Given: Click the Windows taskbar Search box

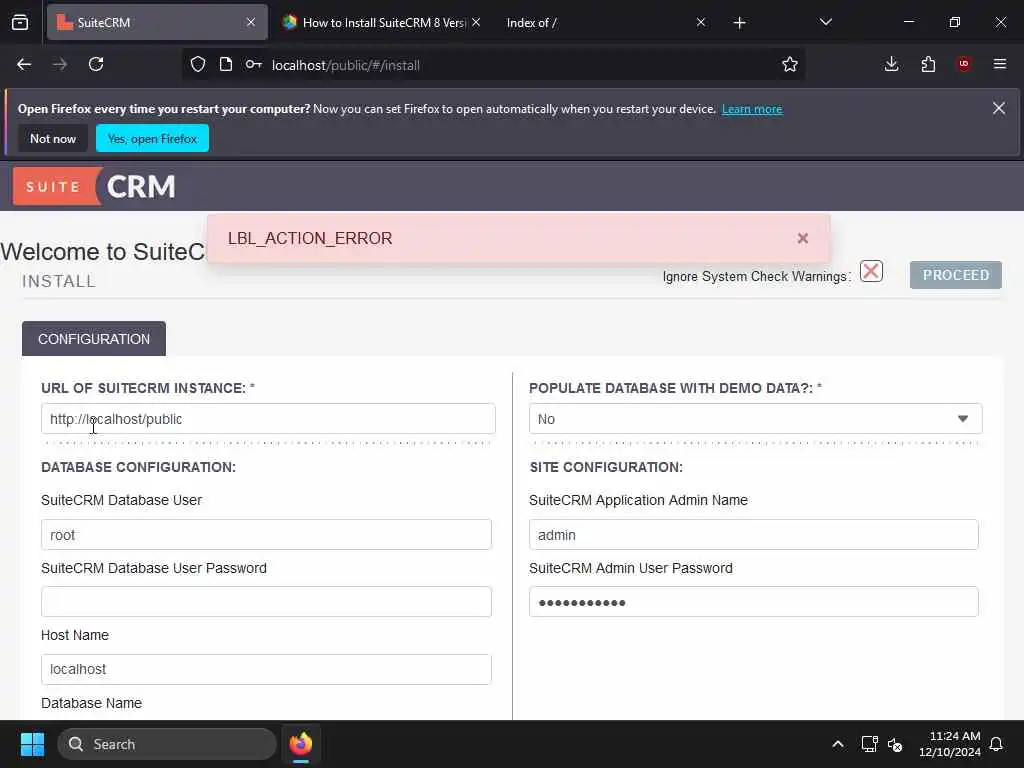Looking at the screenshot, I should [167, 744].
